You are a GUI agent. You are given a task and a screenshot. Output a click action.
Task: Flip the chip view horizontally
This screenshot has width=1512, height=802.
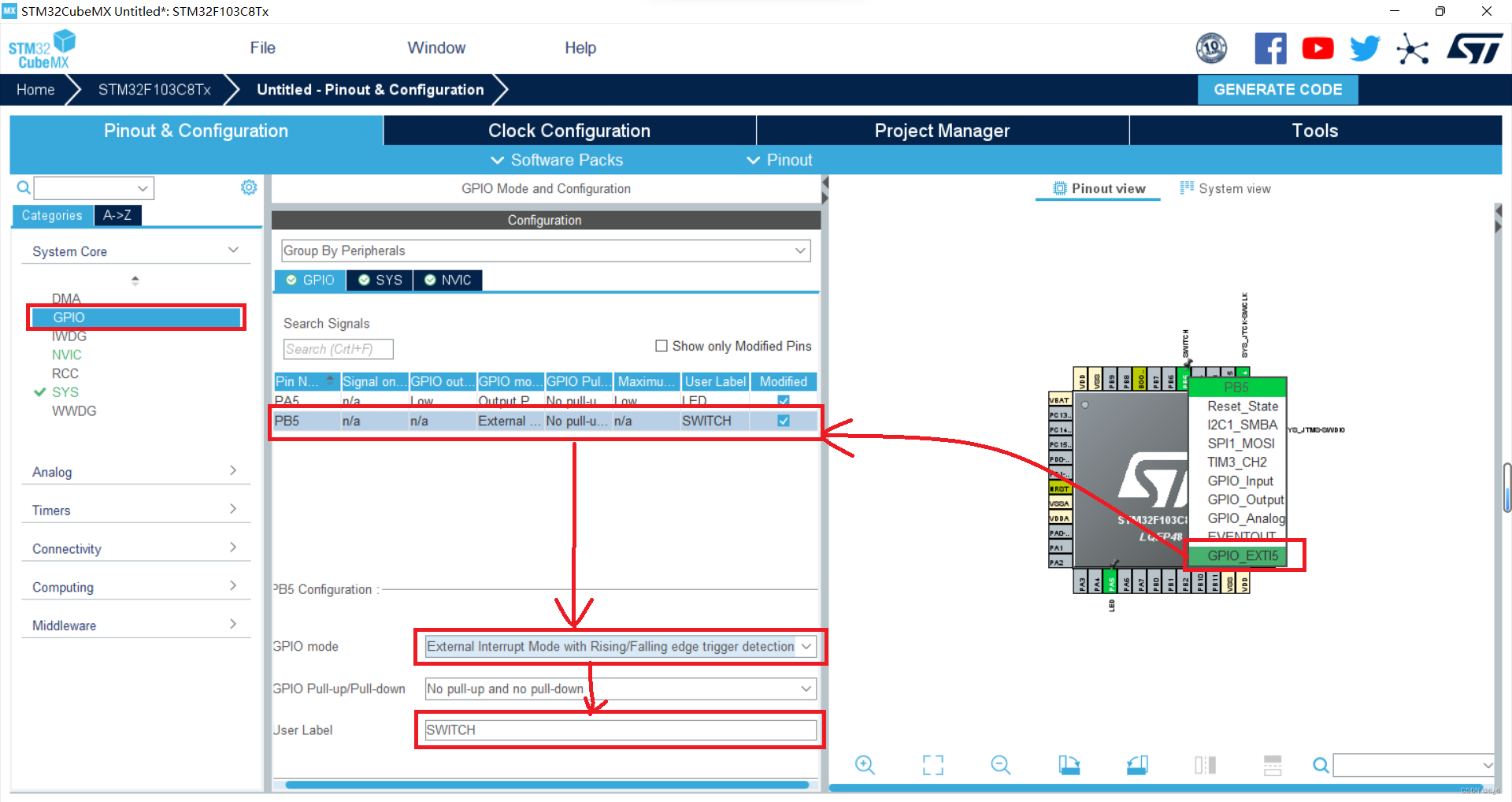(x=1205, y=765)
